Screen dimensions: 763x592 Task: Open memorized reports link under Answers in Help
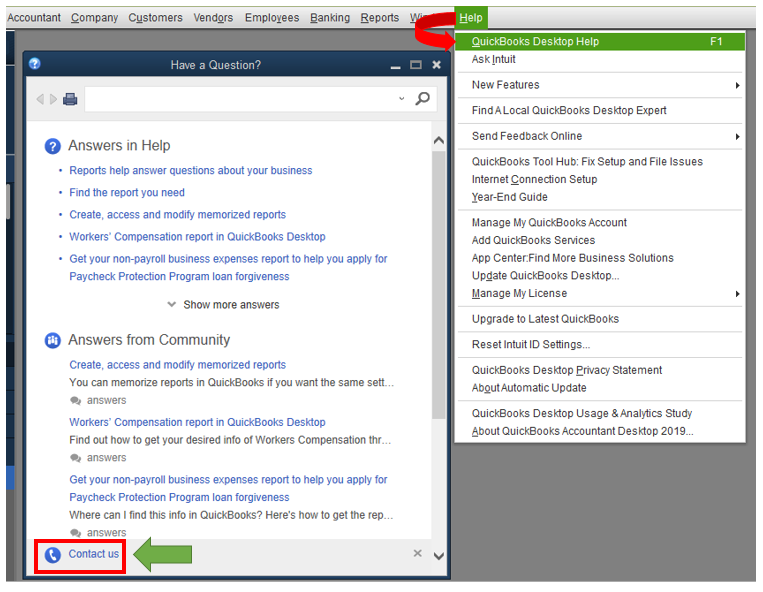pos(178,215)
